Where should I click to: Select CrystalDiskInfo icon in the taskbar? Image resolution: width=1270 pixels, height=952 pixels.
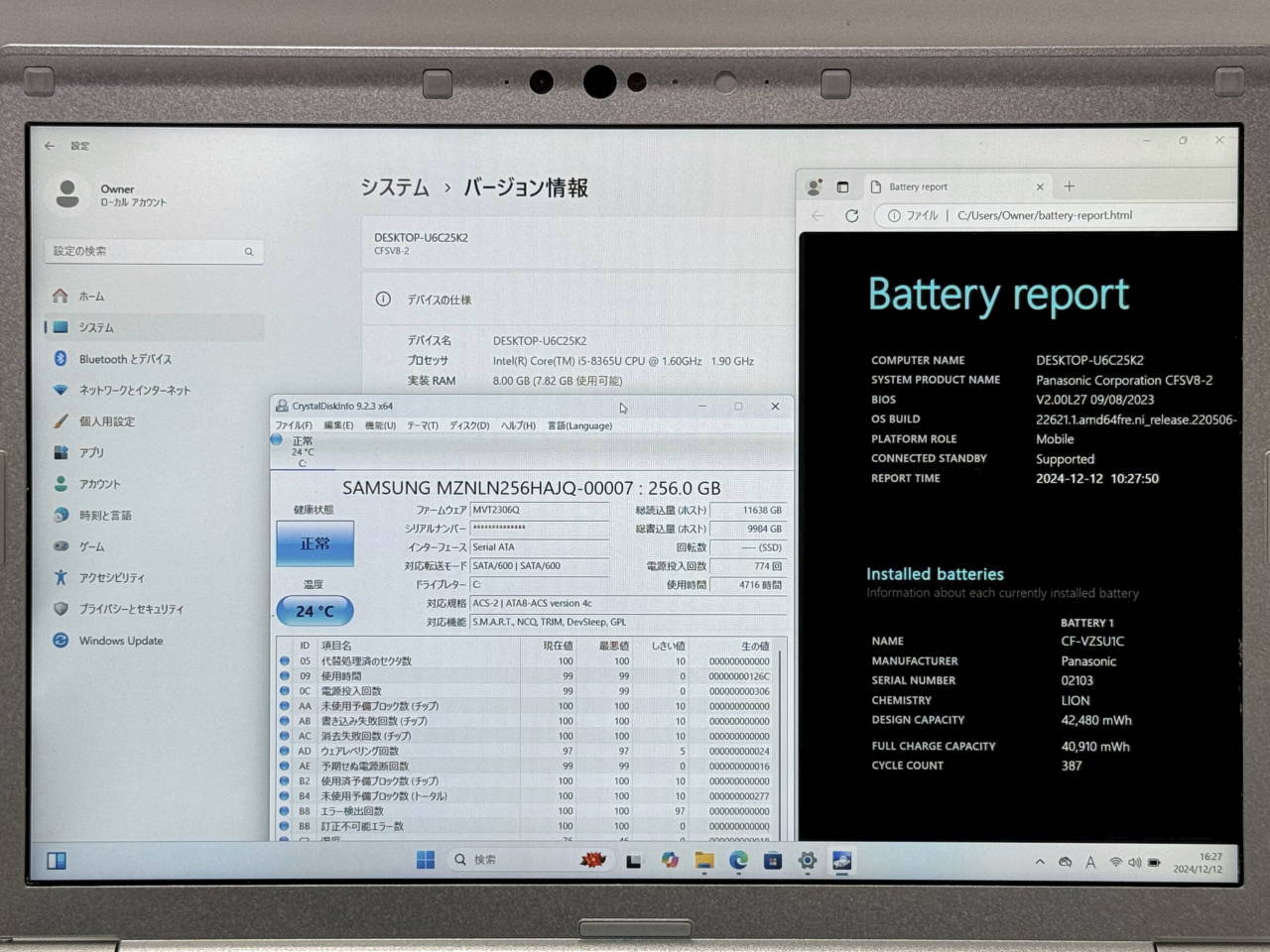coord(842,860)
